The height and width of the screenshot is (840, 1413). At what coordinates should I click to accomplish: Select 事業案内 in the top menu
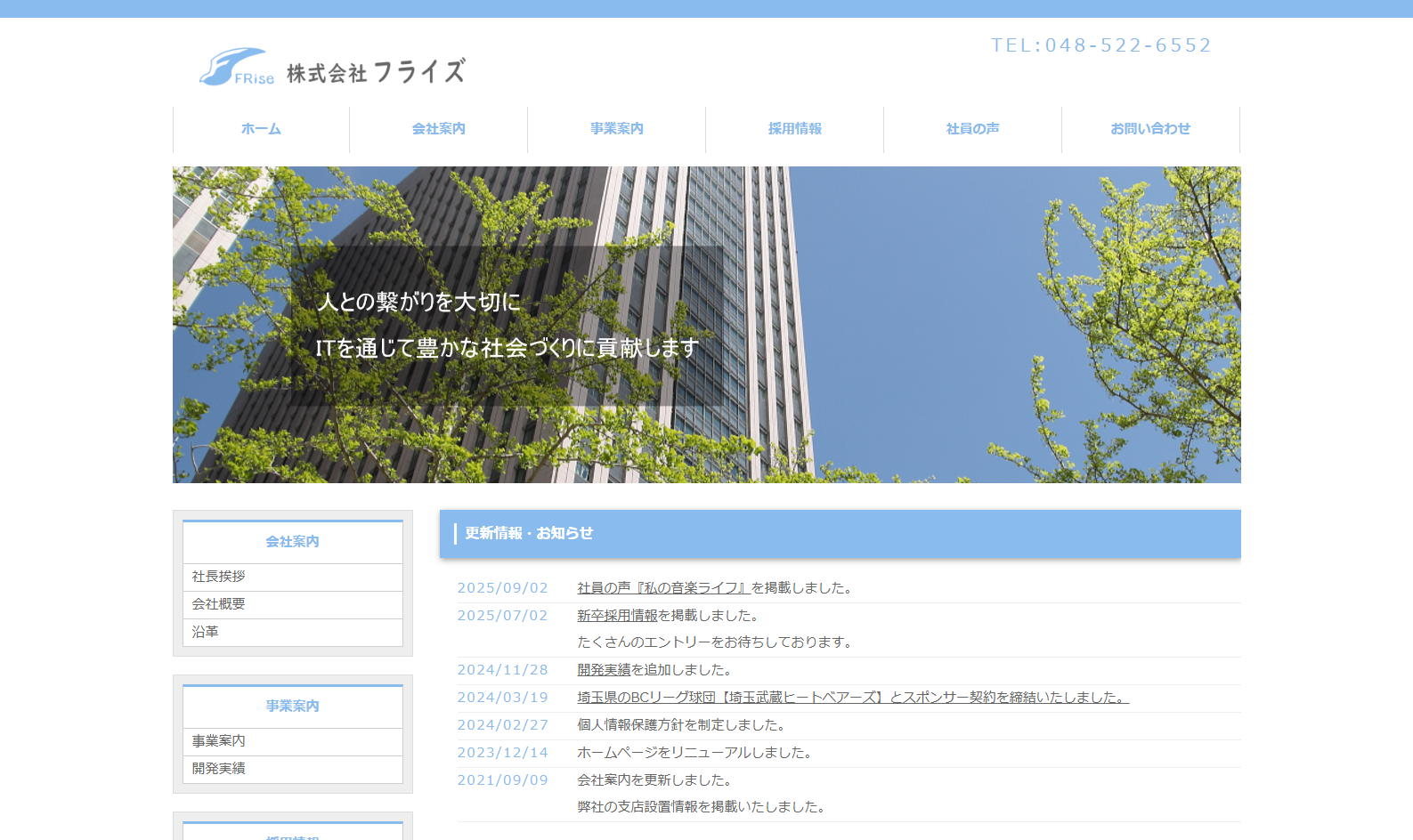(616, 129)
